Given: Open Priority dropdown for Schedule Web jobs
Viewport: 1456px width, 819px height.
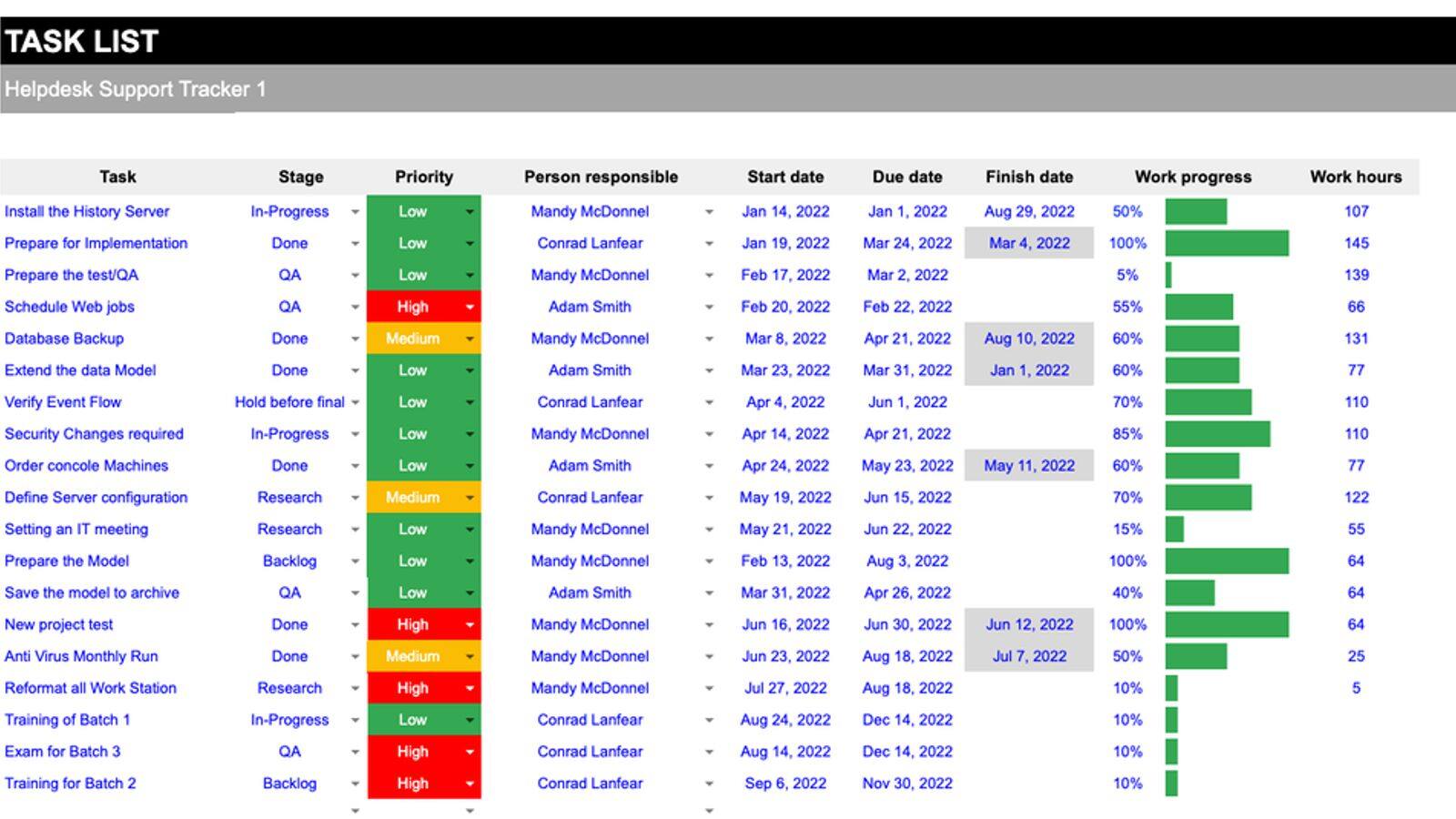Looking at the screenshot, I should point(470,308).
